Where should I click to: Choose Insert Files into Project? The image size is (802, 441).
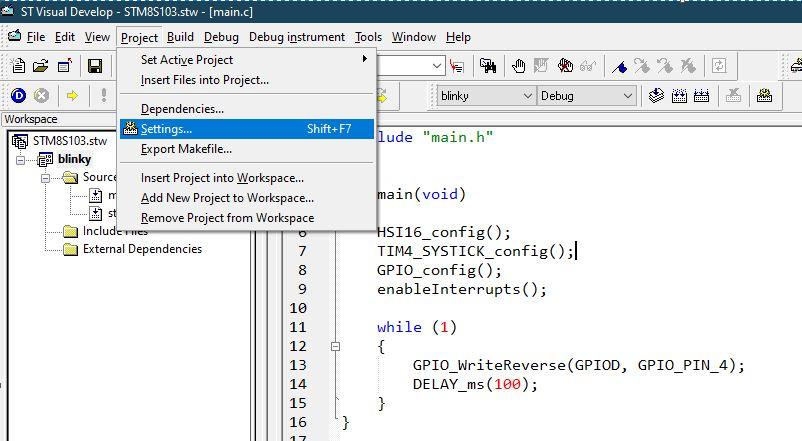247,80
